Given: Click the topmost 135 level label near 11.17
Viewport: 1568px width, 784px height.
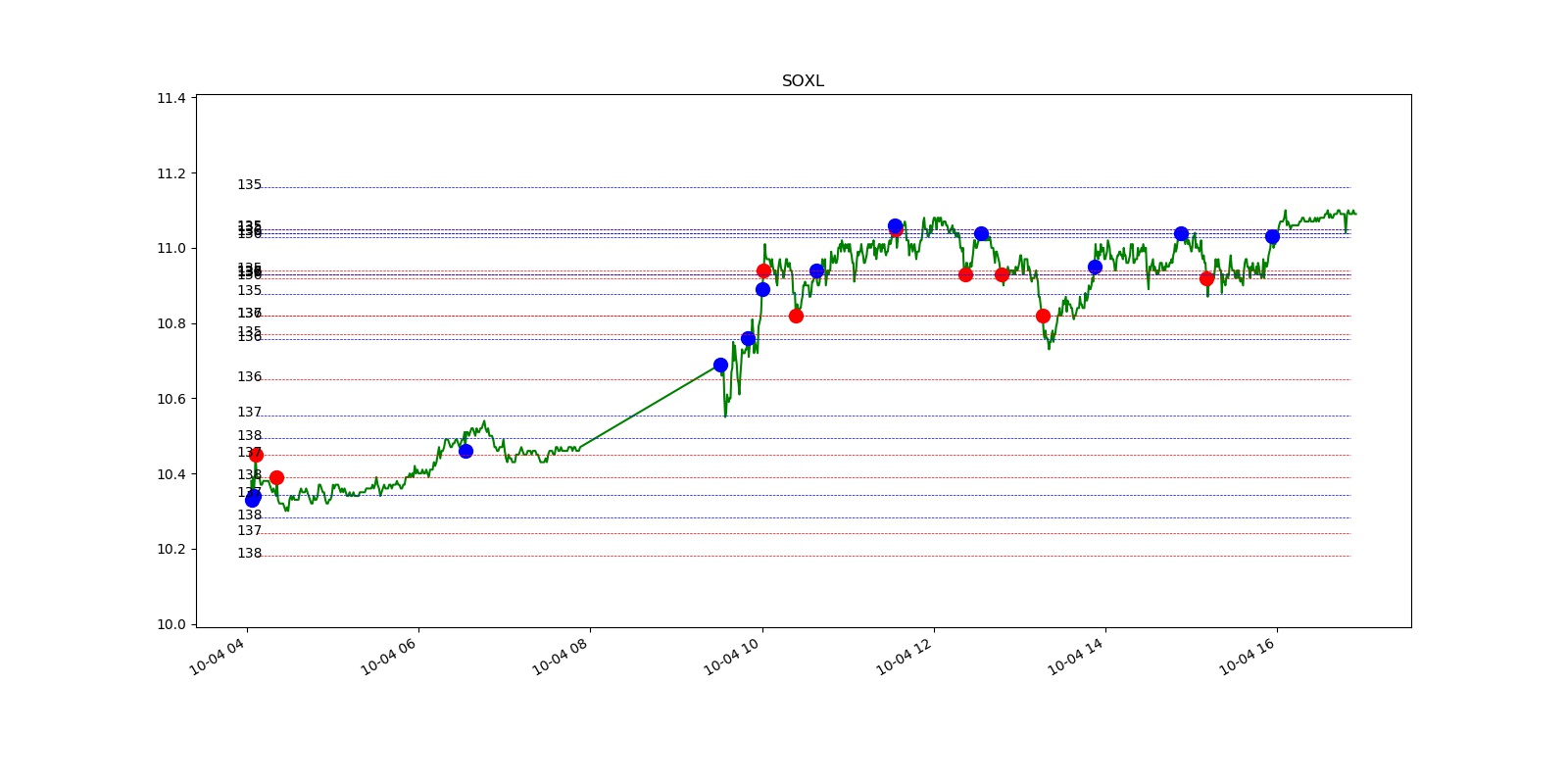Looking at the screenshot, I should 250,184.
